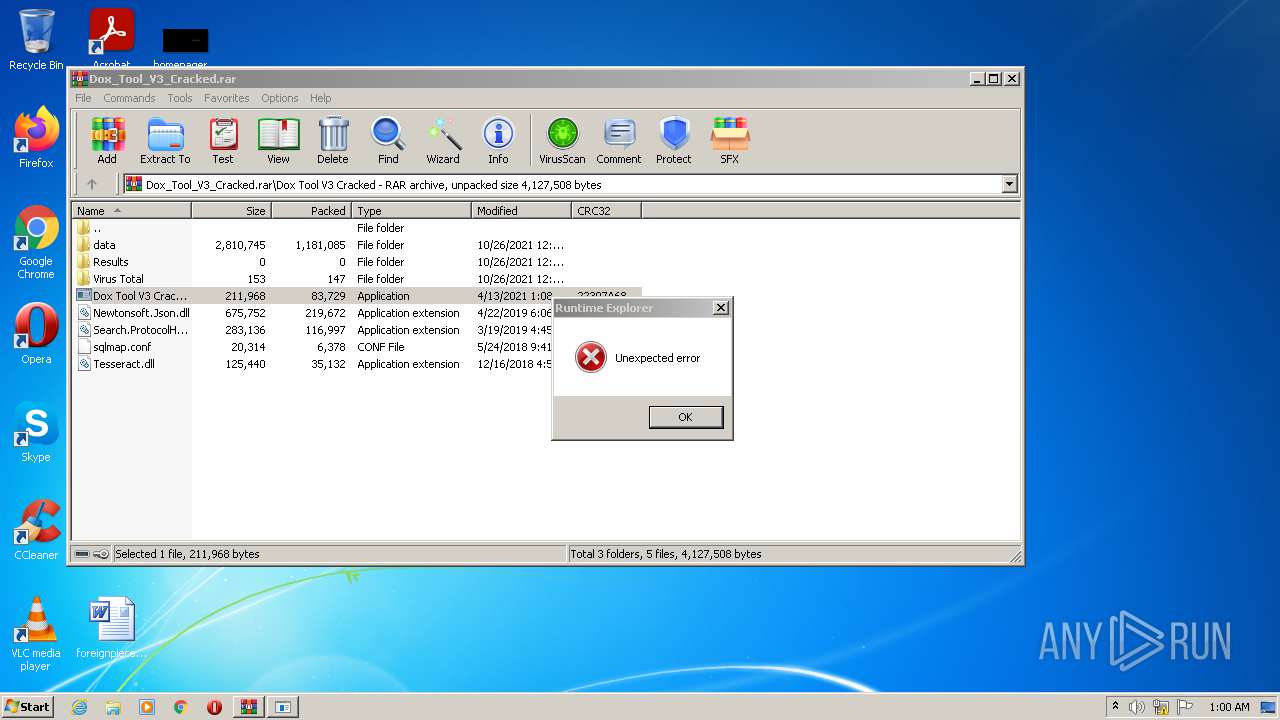Open the Favorites menu
The image size is (1280, 720).
tap(227, 98)
